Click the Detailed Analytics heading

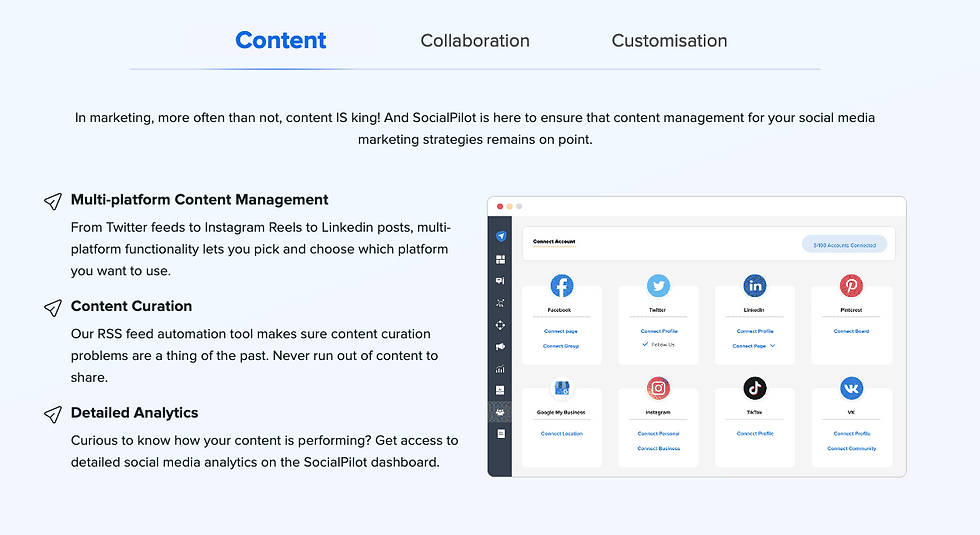click(134, 412)
